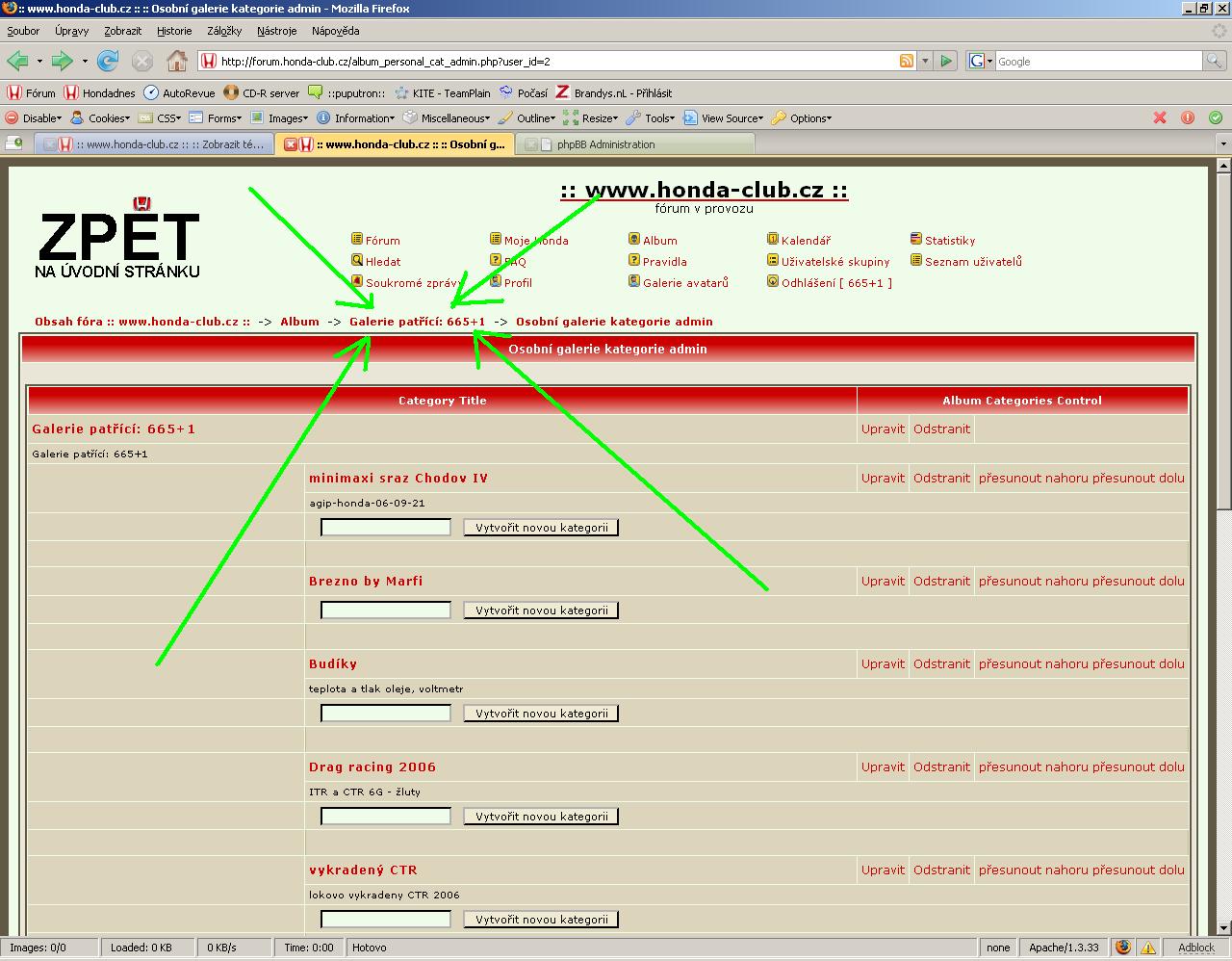1232x961 pixels.
Task: Switch to the phpBB Administration tab
Action: coord(605,144)
